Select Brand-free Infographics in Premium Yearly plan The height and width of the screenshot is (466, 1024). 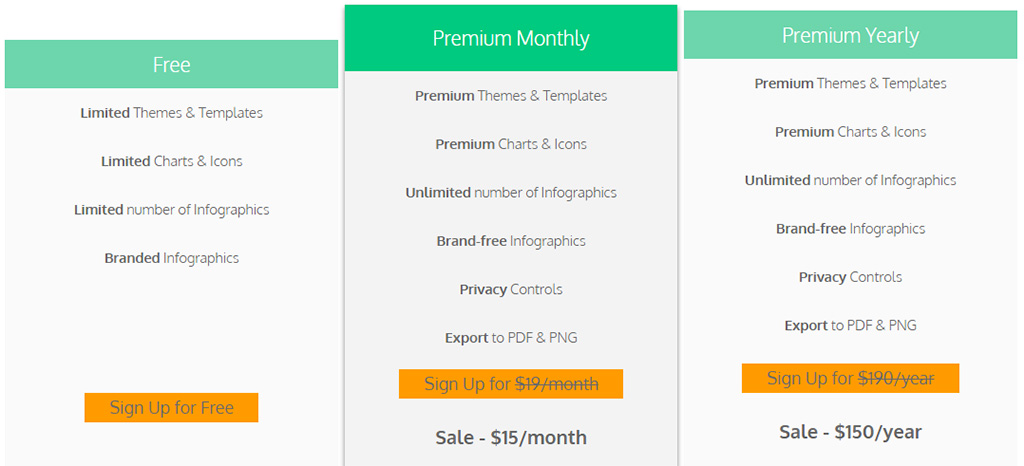click(x=850, y=229)
